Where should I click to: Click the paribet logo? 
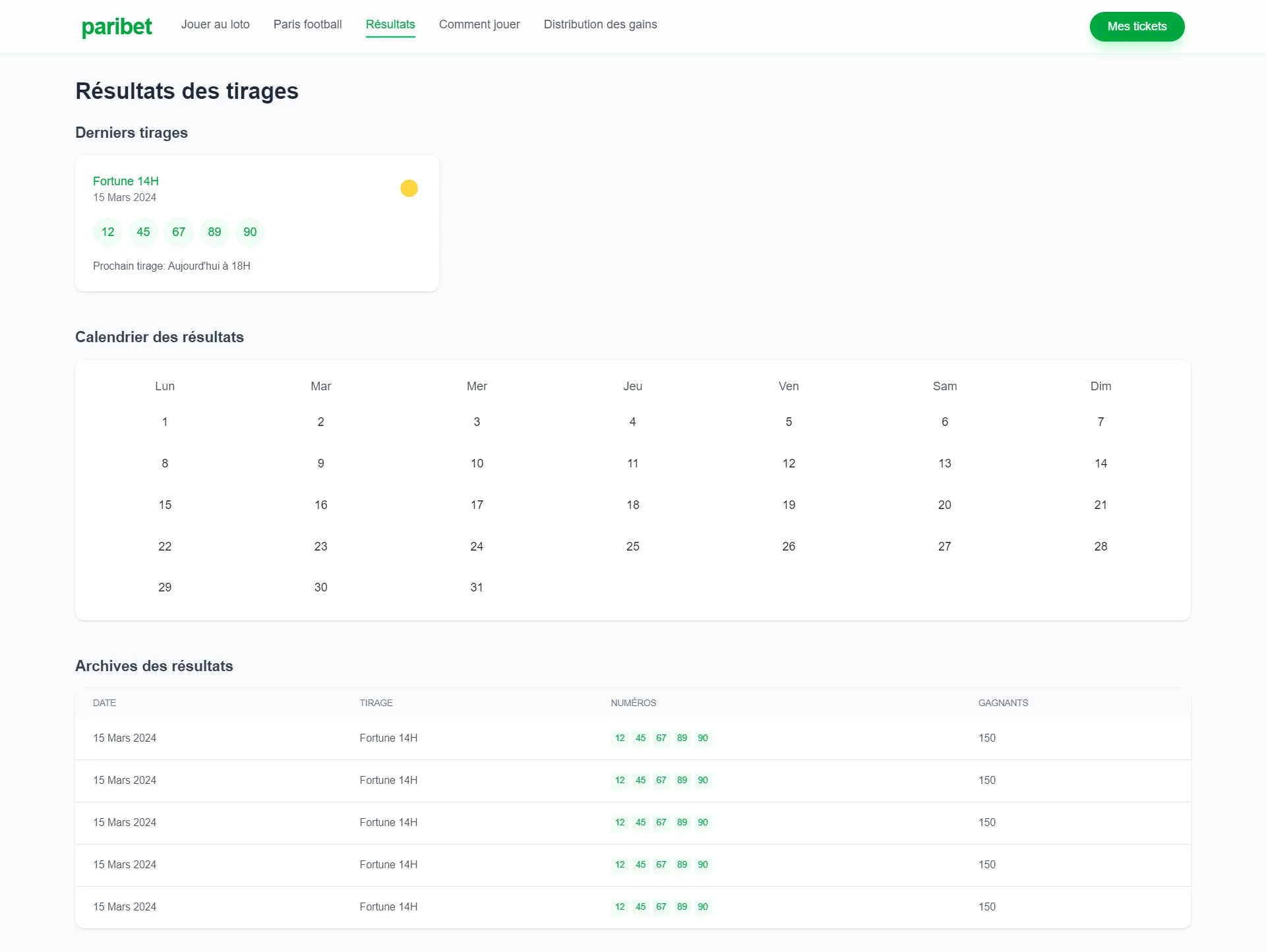(117, 26)
